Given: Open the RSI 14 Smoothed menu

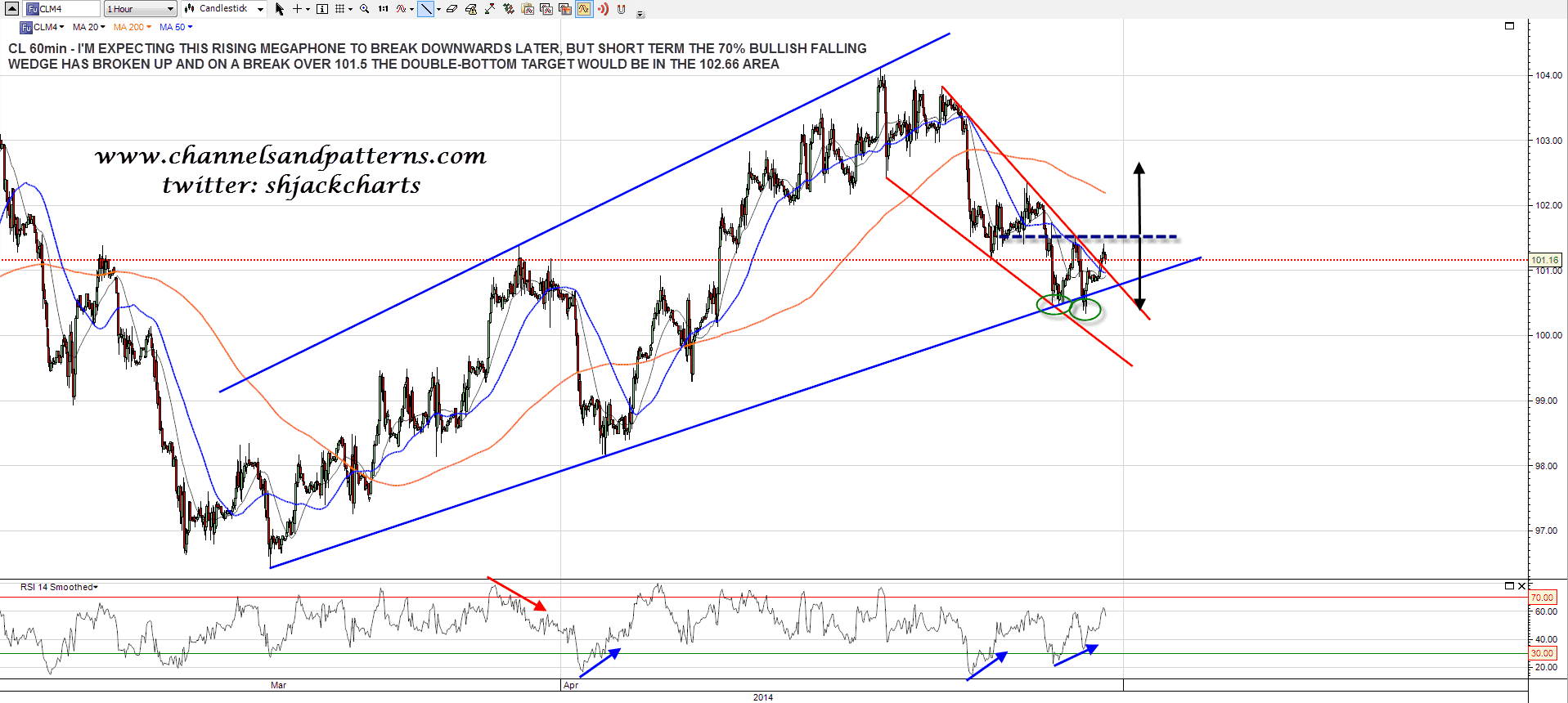Looking at the screenshot, I should pyautogui.click(x=59, y=587).
